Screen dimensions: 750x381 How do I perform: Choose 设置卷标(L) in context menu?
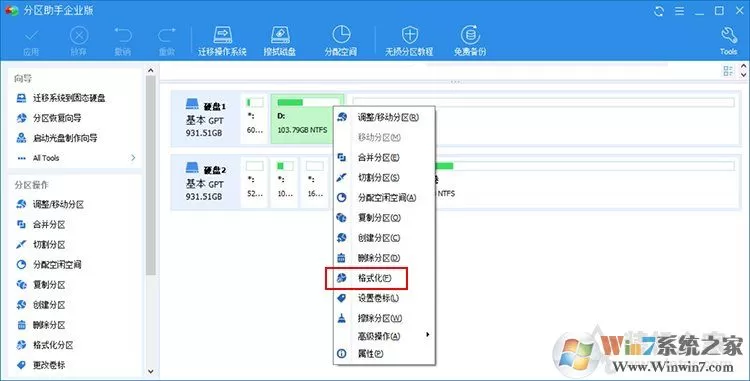(x=384, y=298)
